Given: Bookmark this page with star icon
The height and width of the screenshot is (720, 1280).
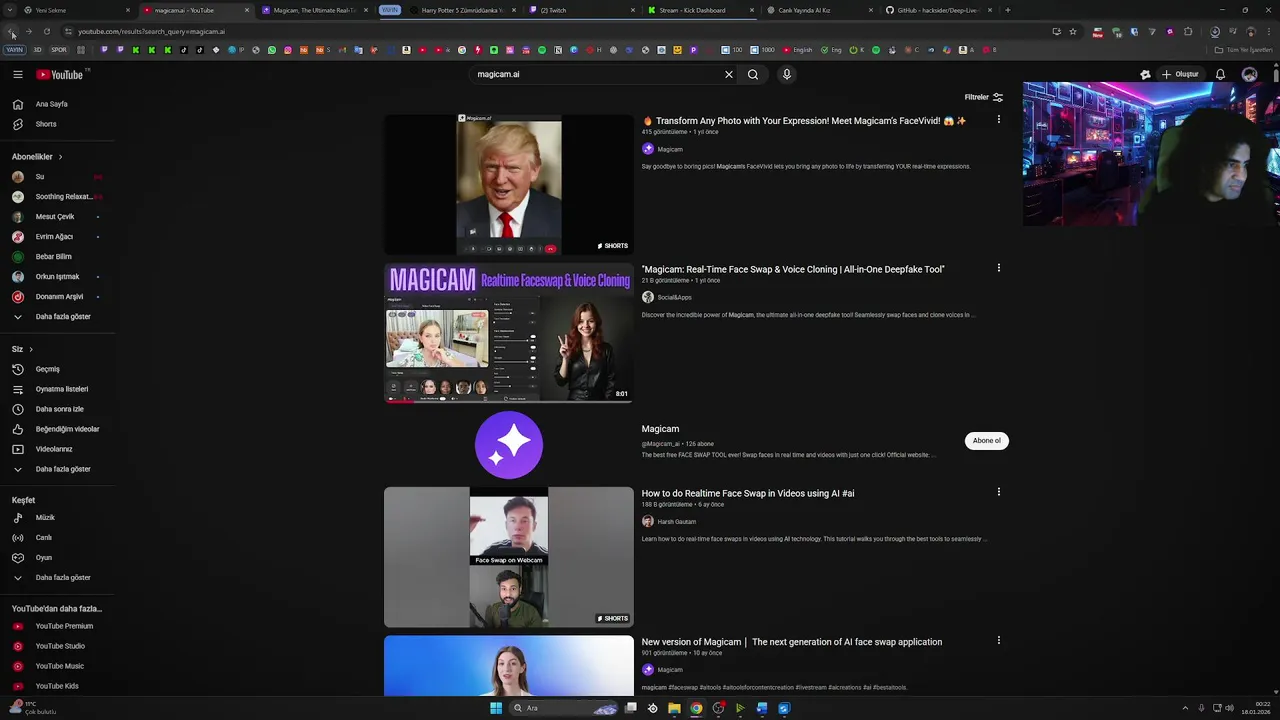Looking at the screenshot, I should 1073,31.
